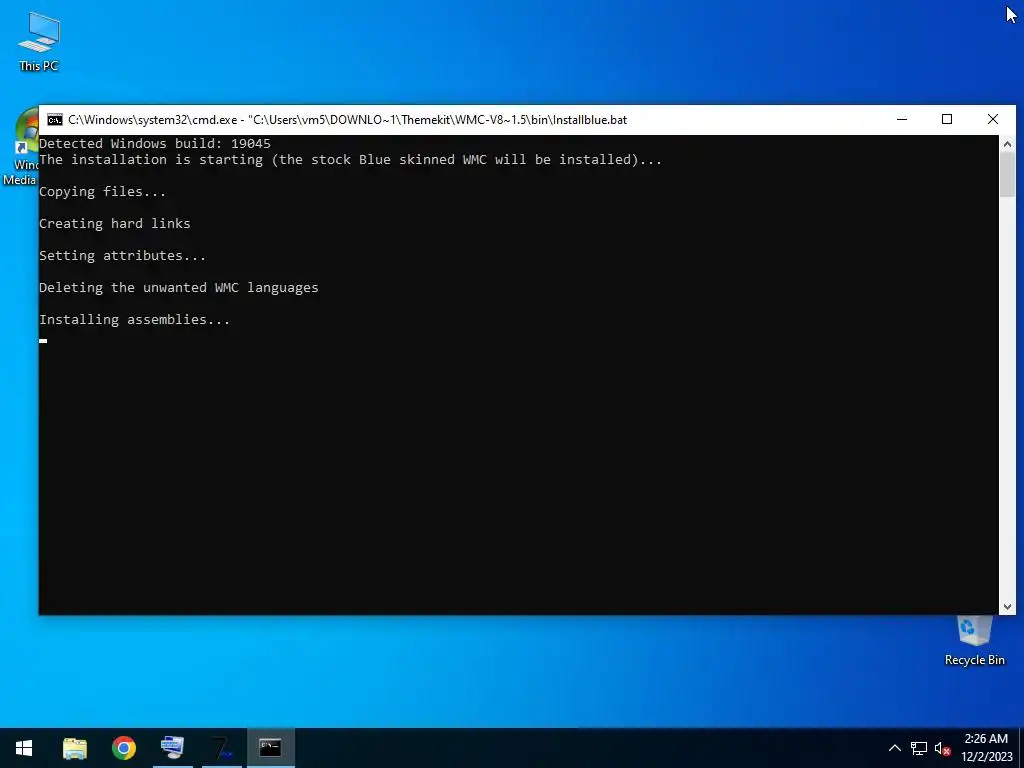Click the Show desktop sliver by the clock

click(1021, 748)
